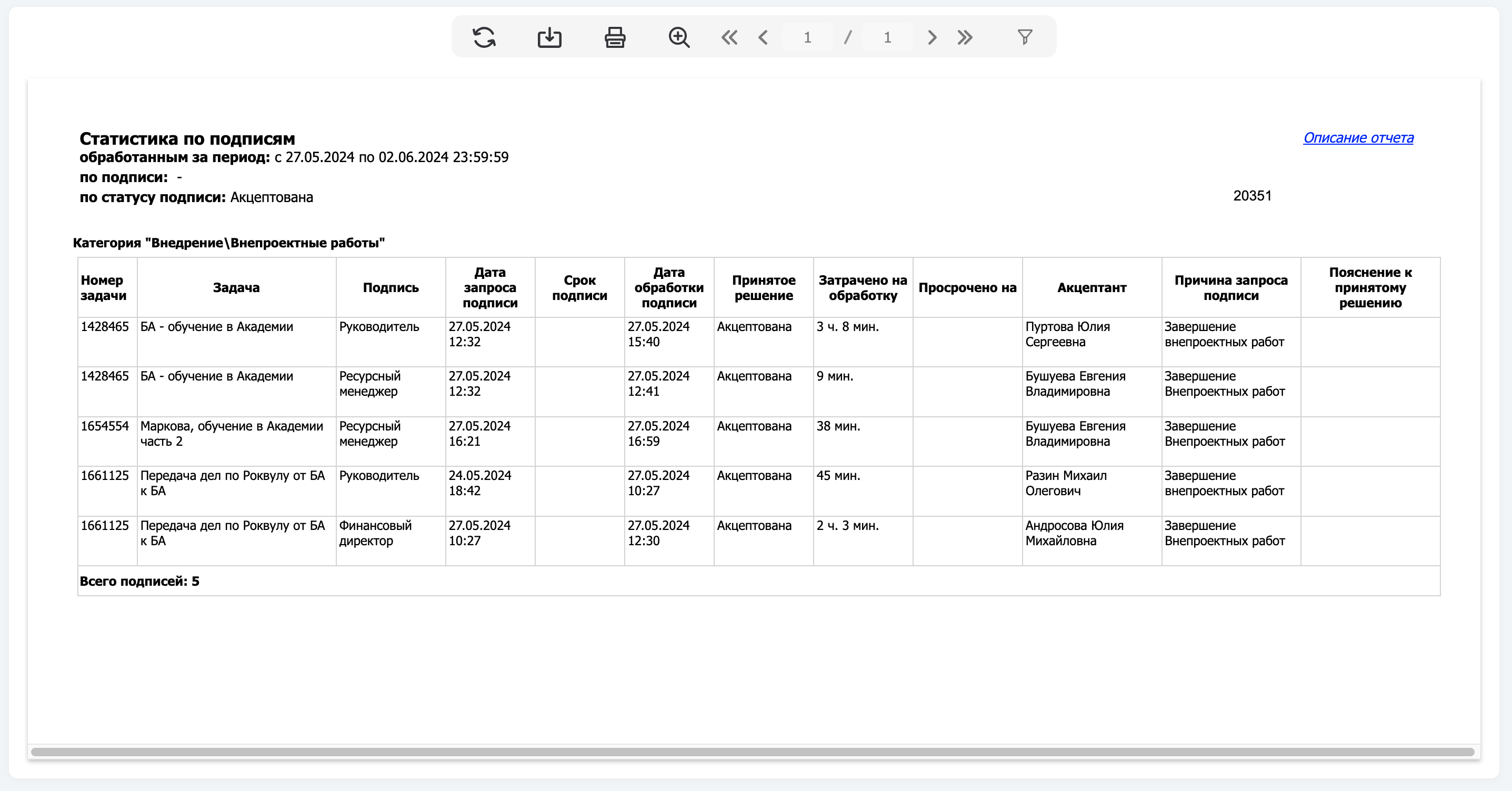The width and height of the screenshot is (1512, 791).
Task: Click the Дата обработки подписи header
Action: (669, 287)
